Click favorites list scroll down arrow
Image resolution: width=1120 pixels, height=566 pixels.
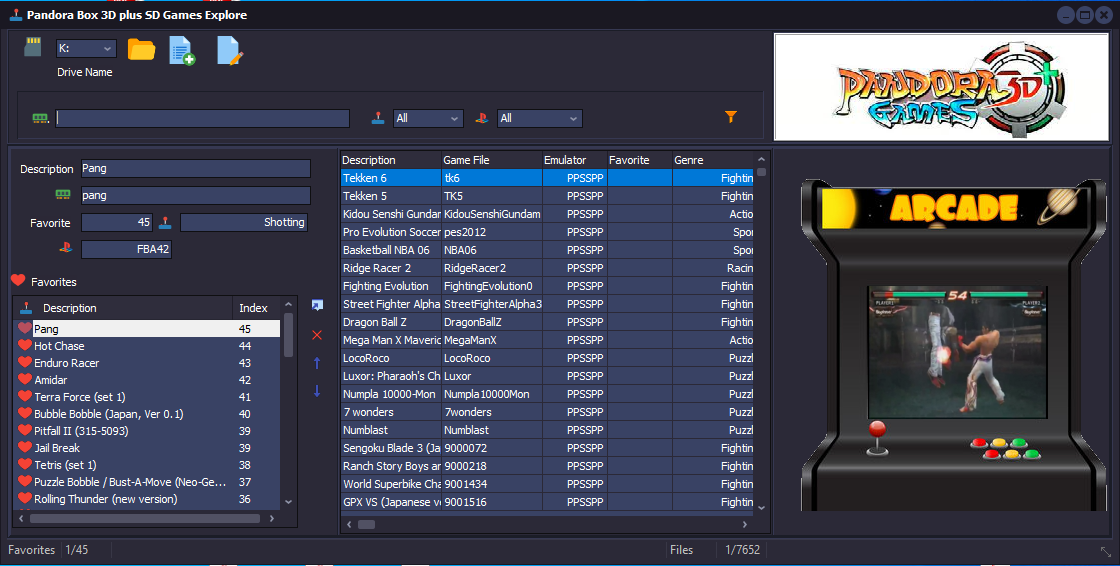[x=289, y=502]
